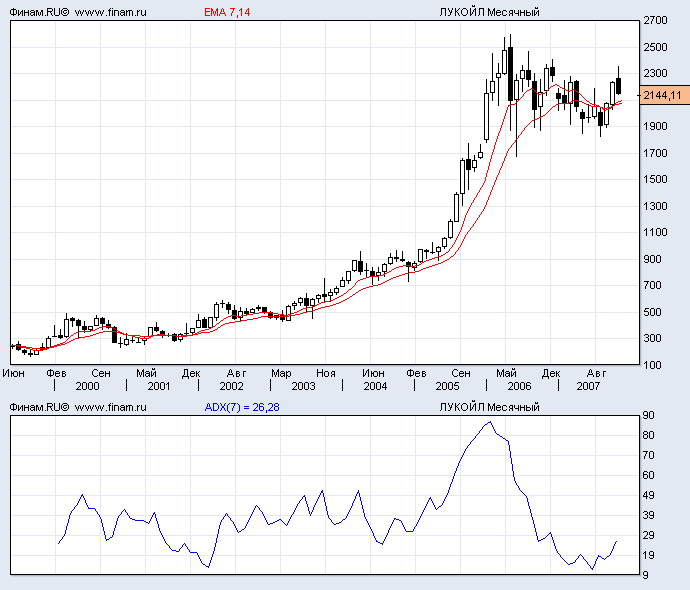This screenshot has width=690, height=590.
Task: Click the ADX axis value 80
Action: 649,435
